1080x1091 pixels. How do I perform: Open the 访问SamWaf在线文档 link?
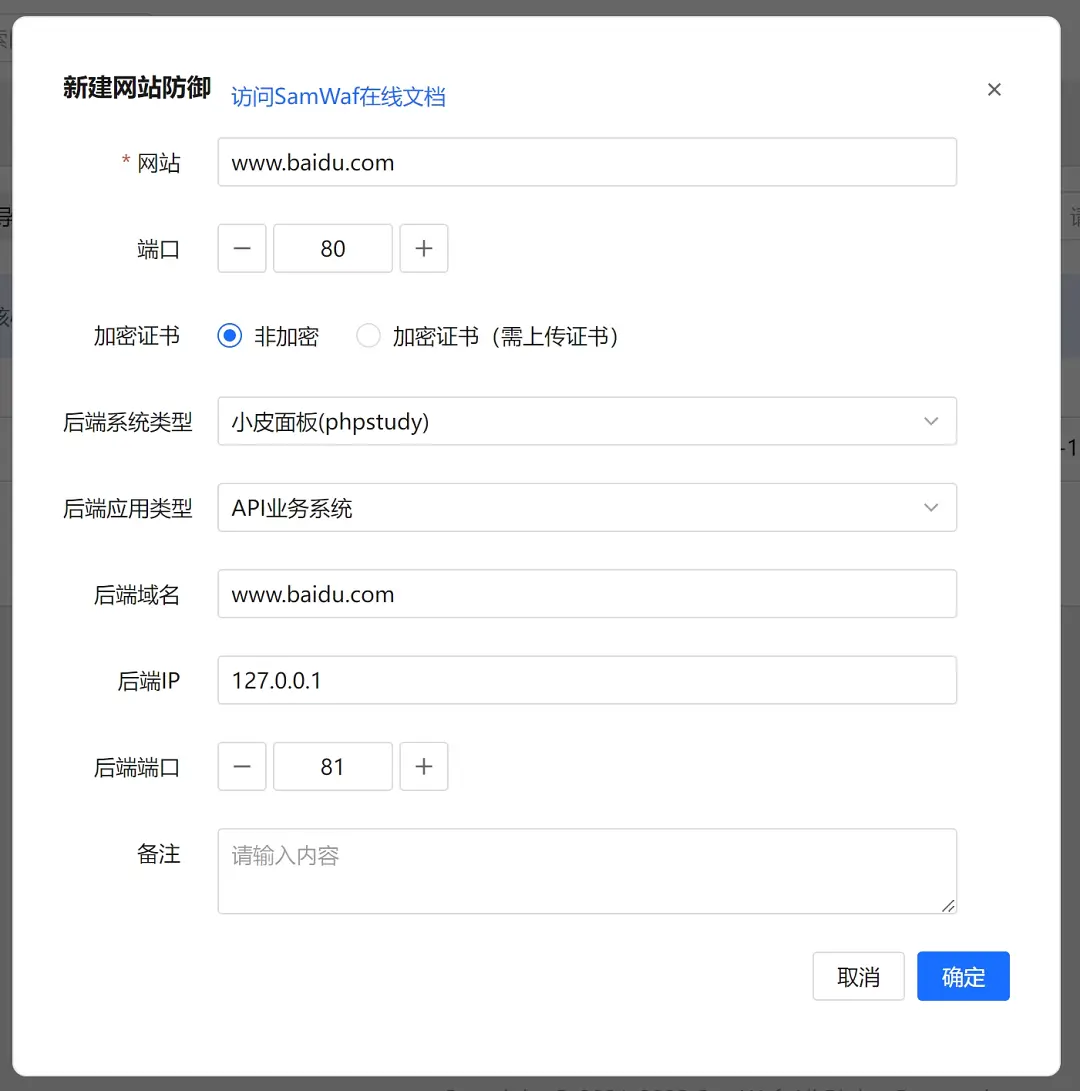tap(338, 97)
